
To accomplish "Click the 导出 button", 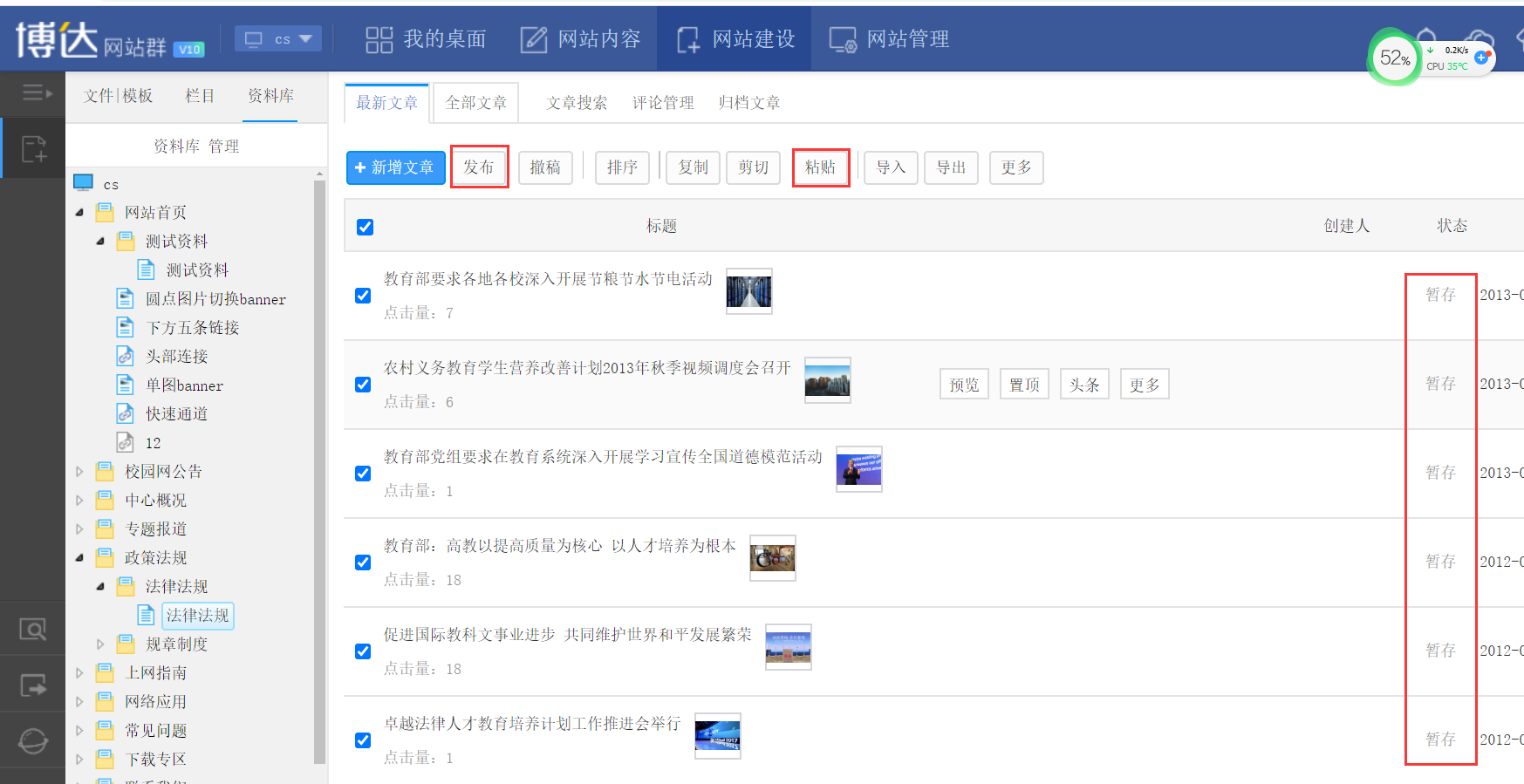I will click(x=952, y=167).
